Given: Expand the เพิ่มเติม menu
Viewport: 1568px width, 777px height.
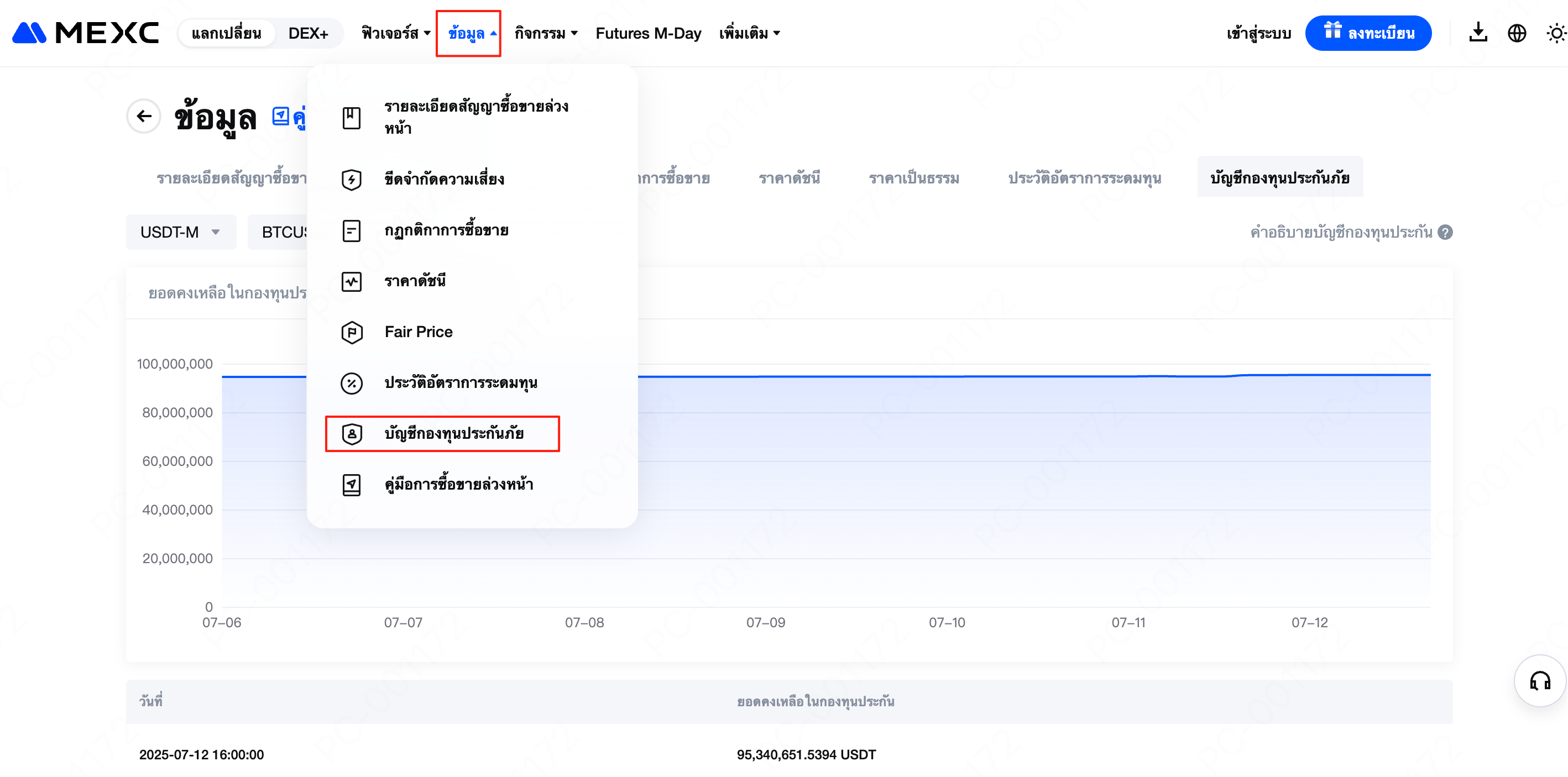Looking at the screenshot, I should 749,33.
